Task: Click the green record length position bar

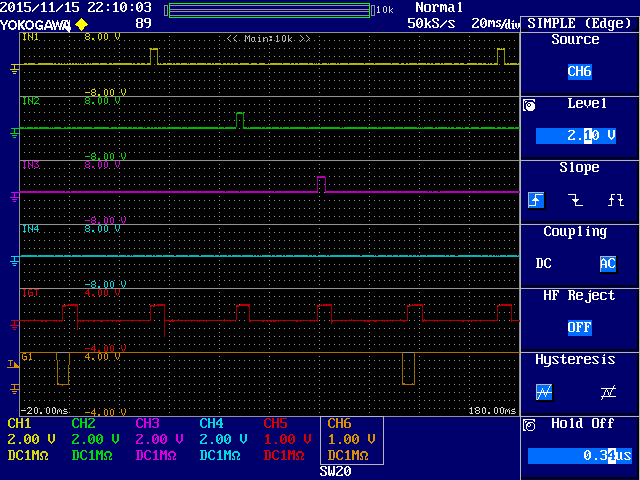Action: coord(269,11)
